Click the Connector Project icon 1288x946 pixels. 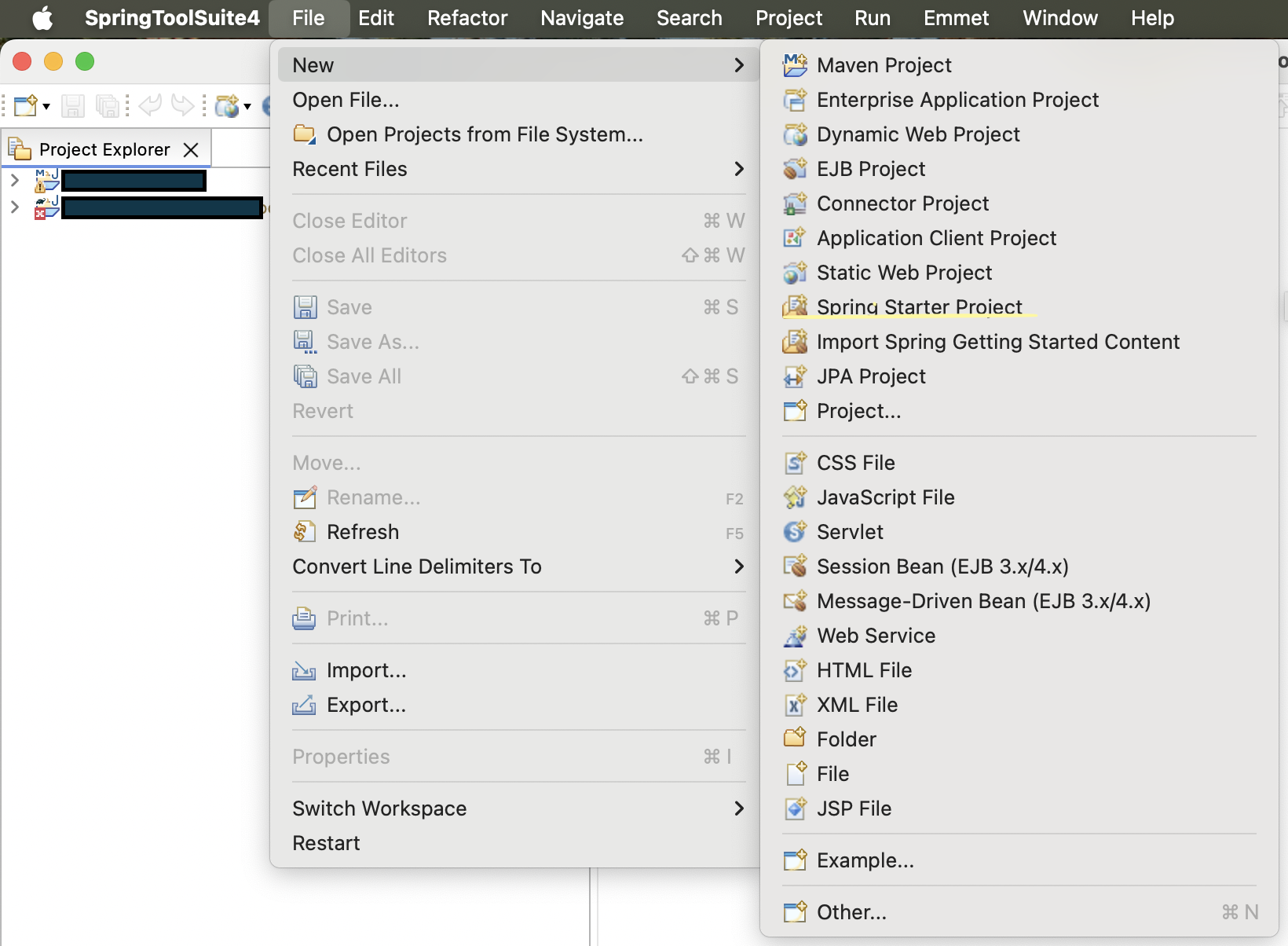(795, 203)
